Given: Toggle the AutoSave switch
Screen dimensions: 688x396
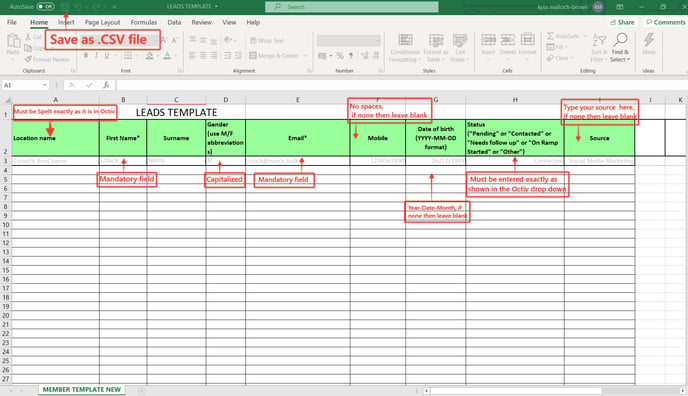Looking at the screenshot, I should (45, 7).
